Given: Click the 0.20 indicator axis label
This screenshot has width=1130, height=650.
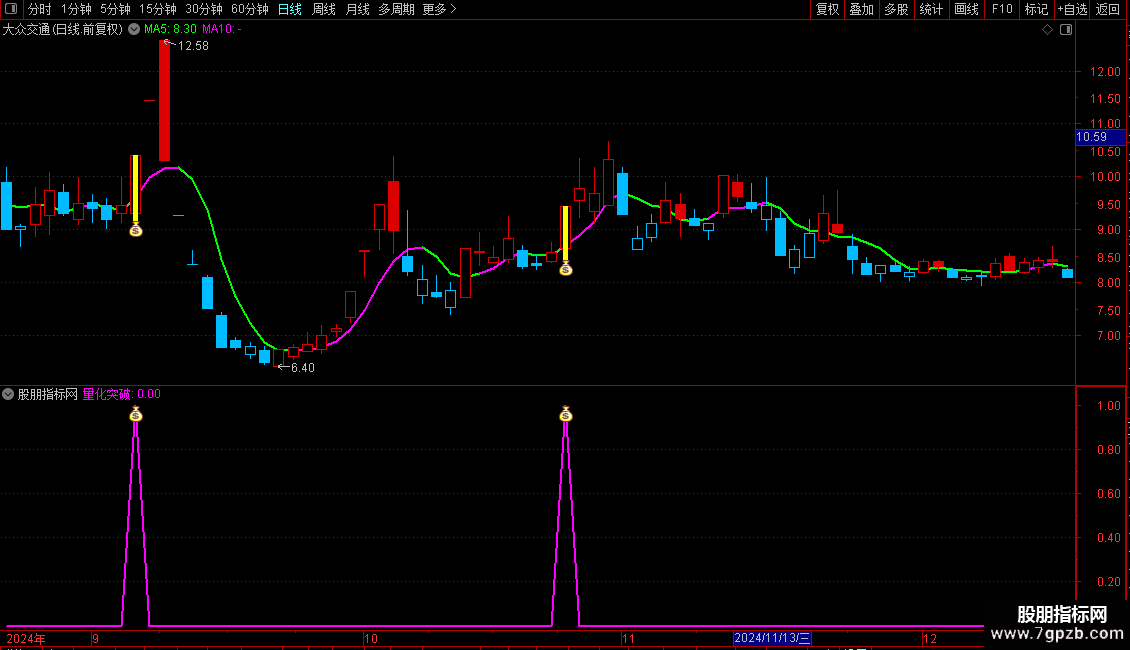Looking at the screenshot, I should (1108, 582).
